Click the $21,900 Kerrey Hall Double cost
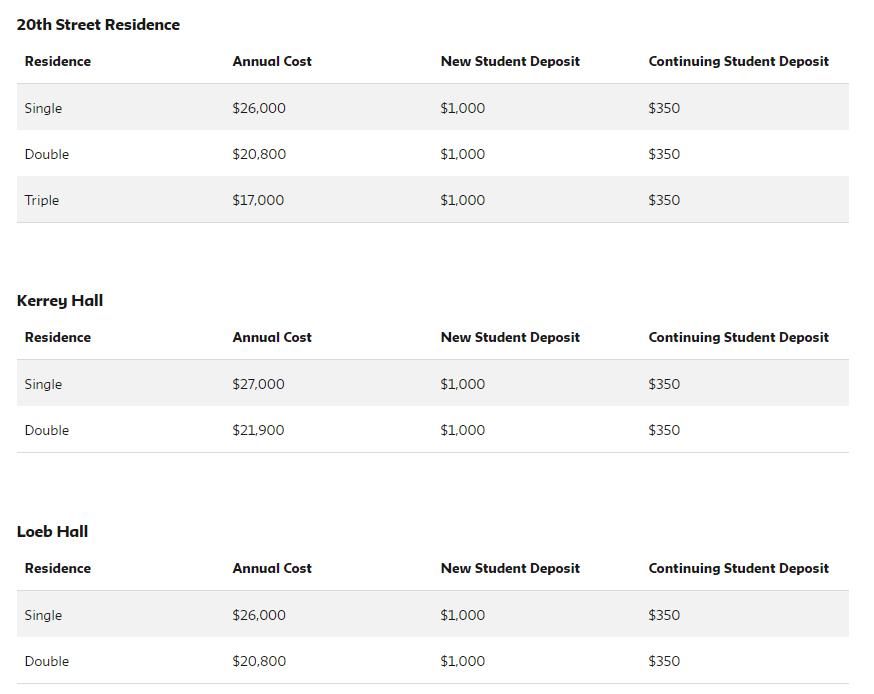874x694 pixels. click(258, 430)
